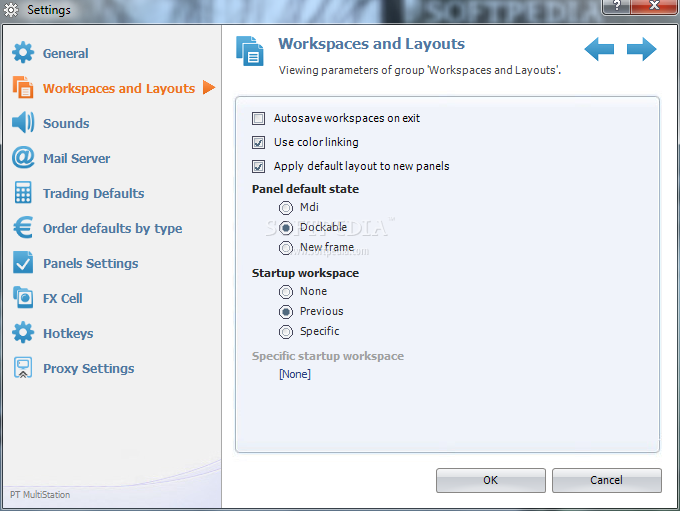
Task: Choose New frame radio option
Action: pos(286,248)
